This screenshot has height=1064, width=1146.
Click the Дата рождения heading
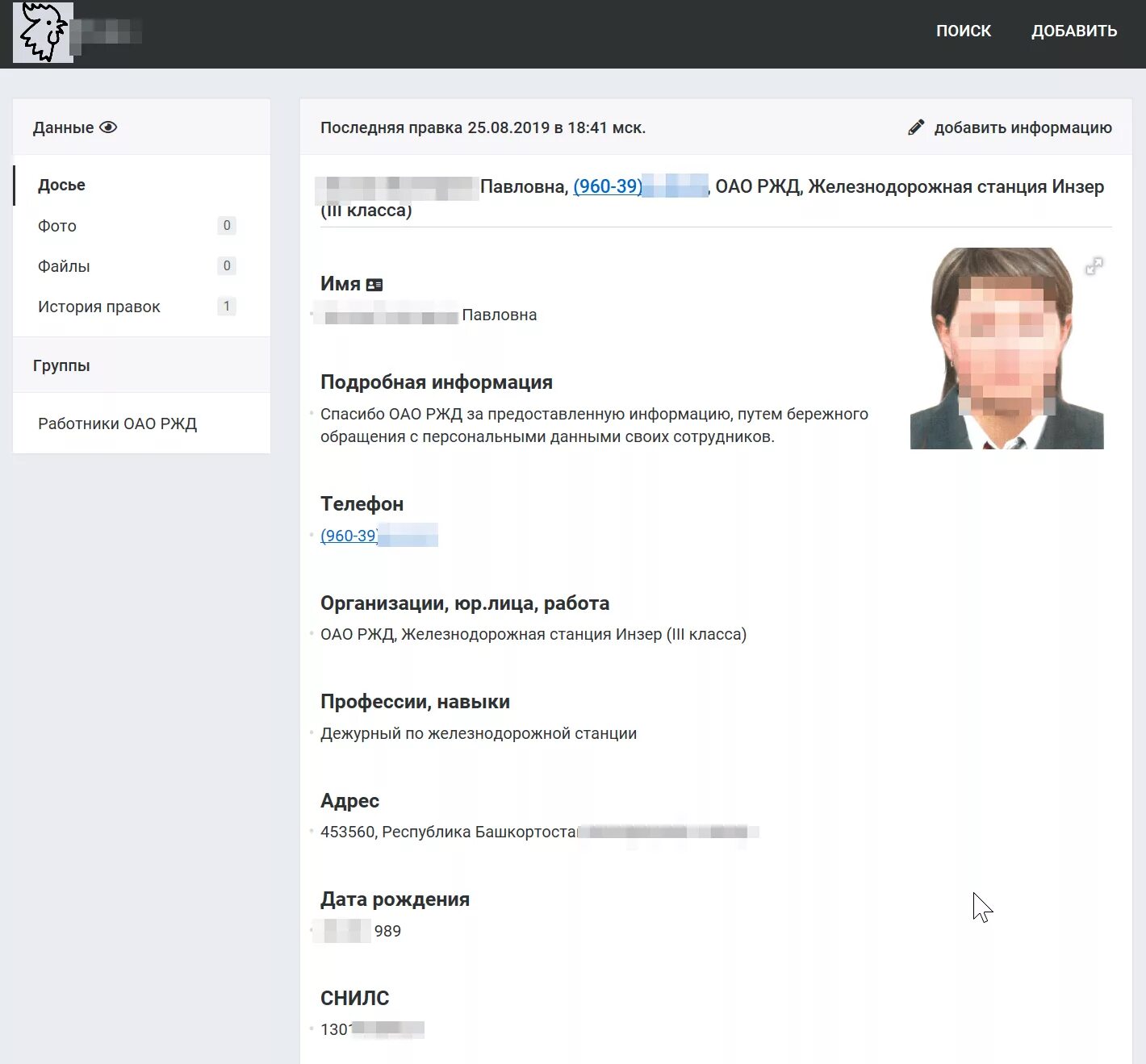395,899
